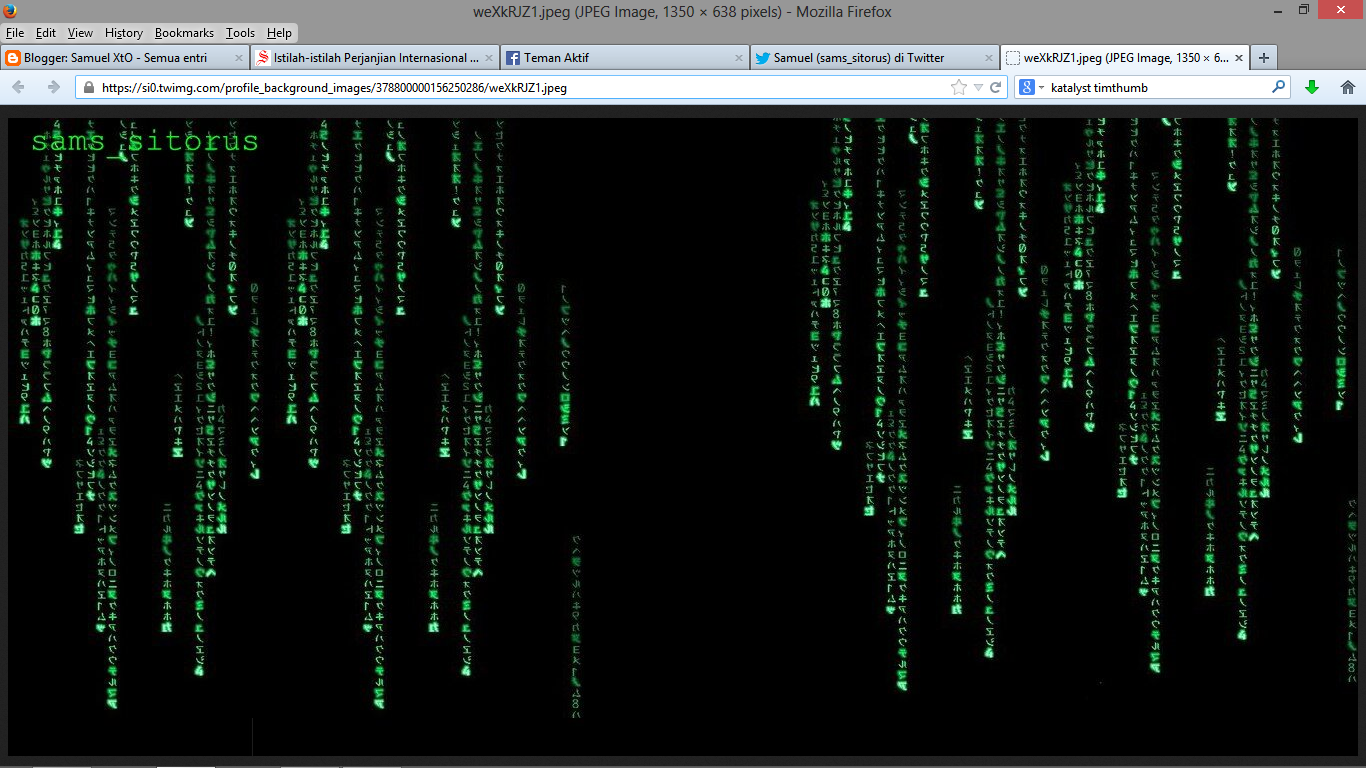Image resolution: width=1366 pixels, height=768 pixels.
Task: Open the Tools menu
Action: click(x=240, y=33)
